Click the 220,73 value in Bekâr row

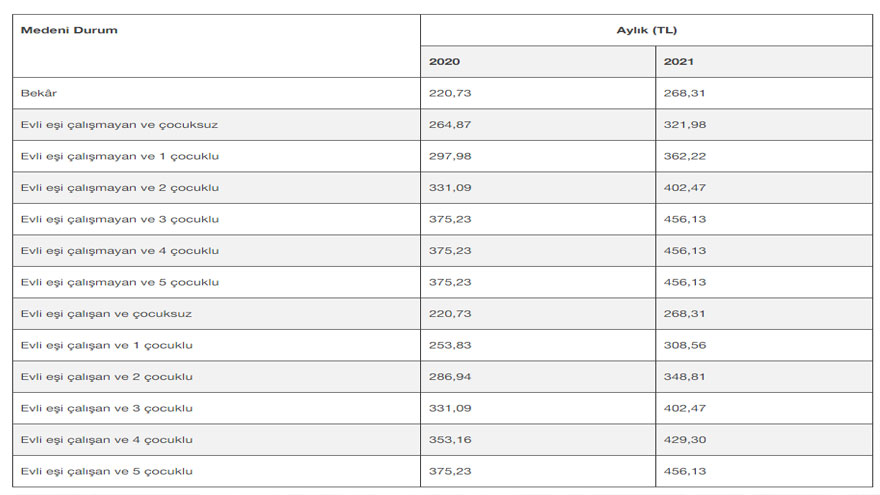(450, 93)
